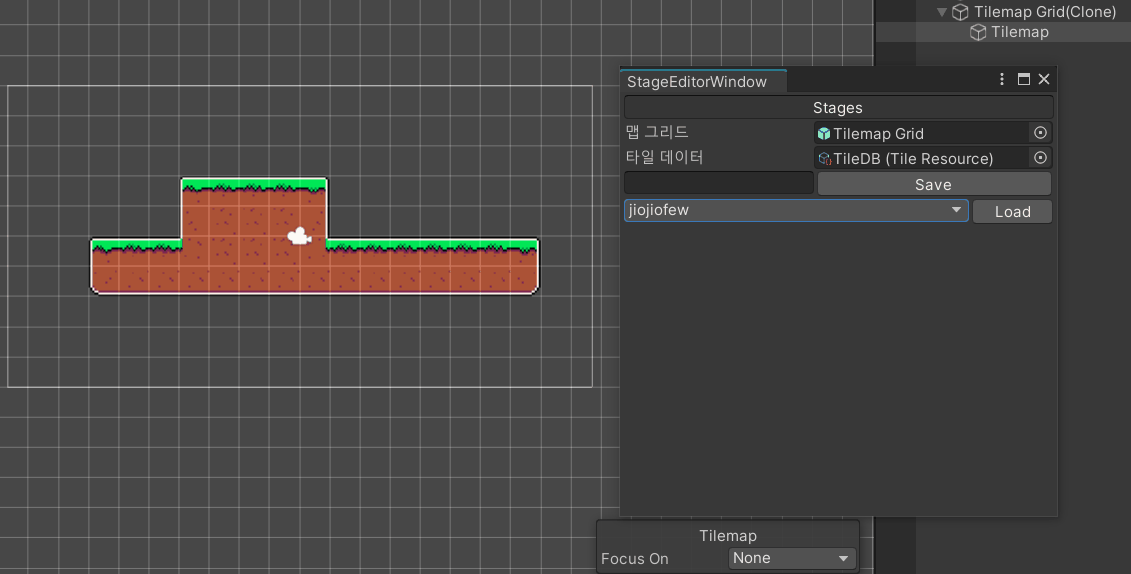Click the Save button
This screenshot has height=574, width=1131.
[x=933, y=184]
